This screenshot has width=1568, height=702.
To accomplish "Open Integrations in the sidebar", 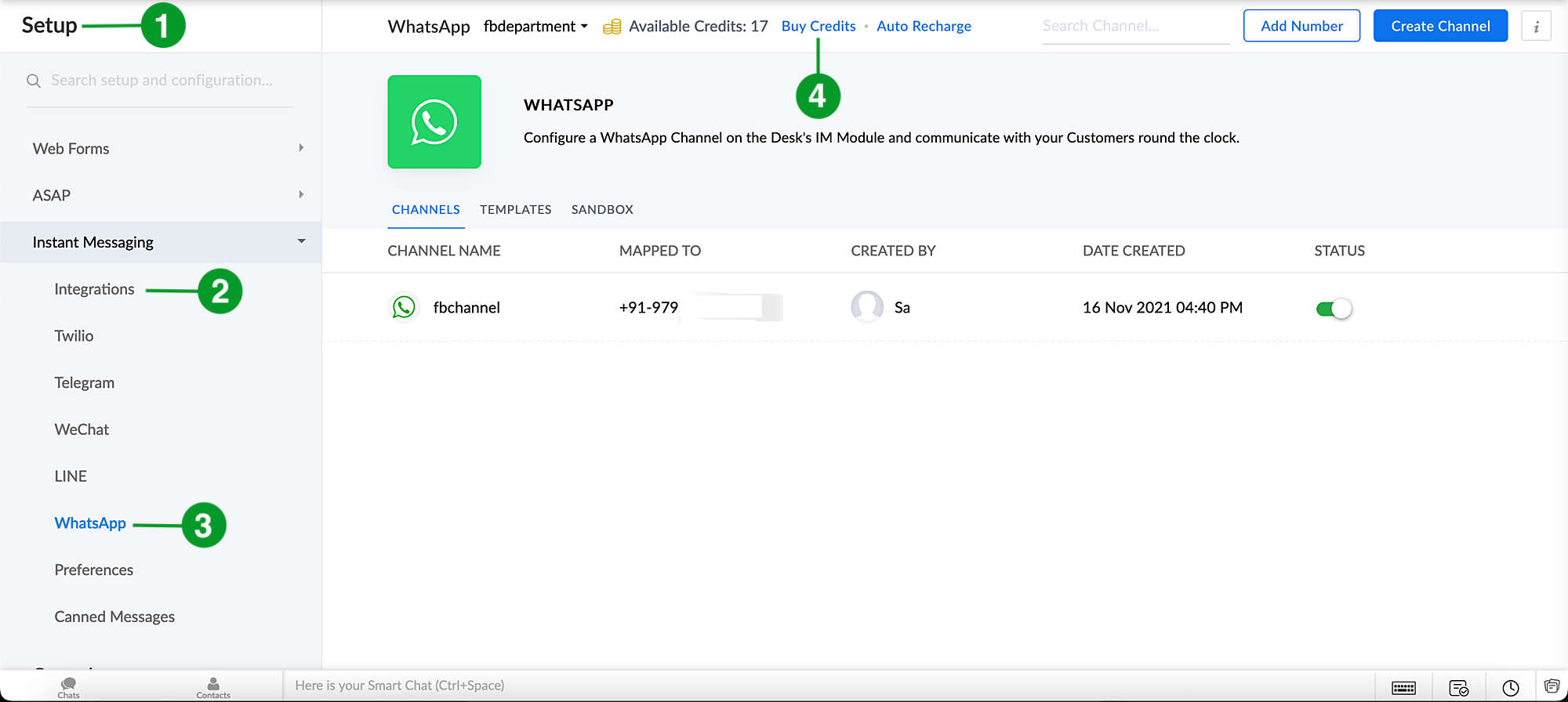I will tap(94, 289).
